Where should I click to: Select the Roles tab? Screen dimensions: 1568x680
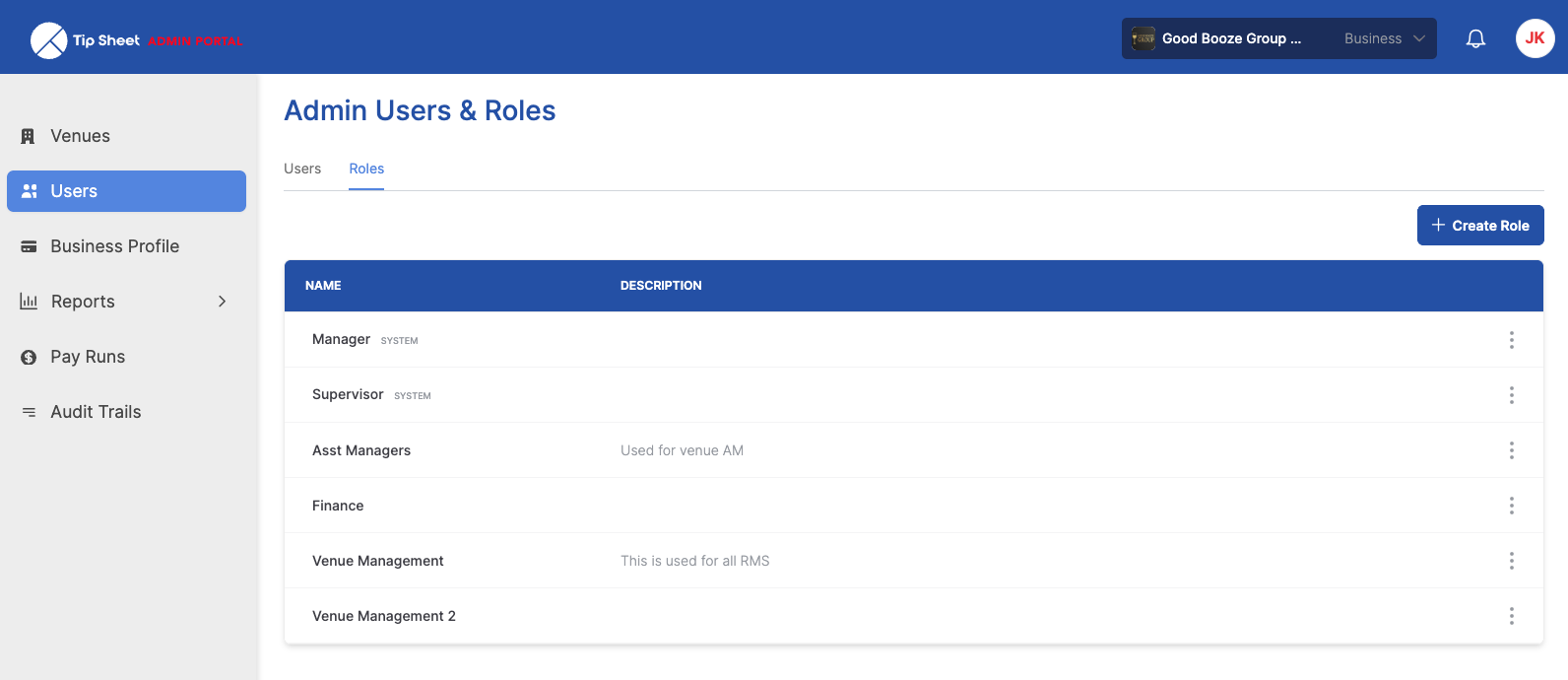tap(366, 169)
